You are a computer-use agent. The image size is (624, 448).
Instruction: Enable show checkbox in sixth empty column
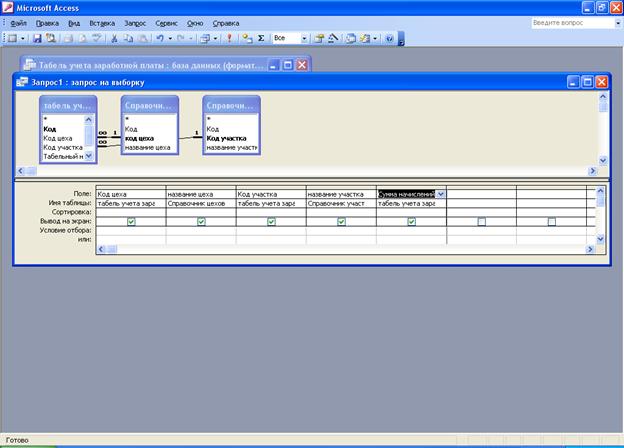point(481,221)
